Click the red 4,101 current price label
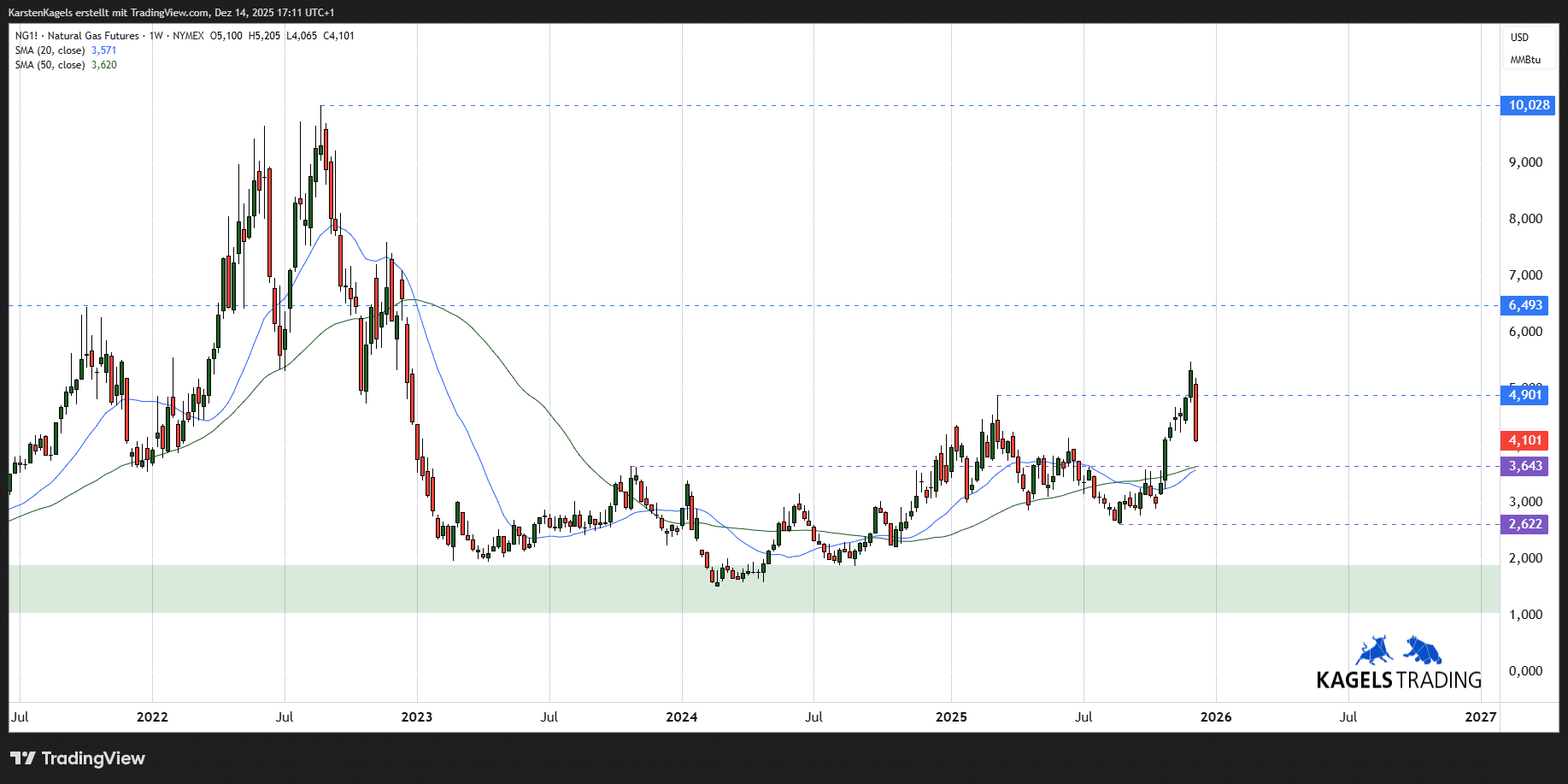The height and width of the screenshot is (784, 1568). pos(1526,439)
